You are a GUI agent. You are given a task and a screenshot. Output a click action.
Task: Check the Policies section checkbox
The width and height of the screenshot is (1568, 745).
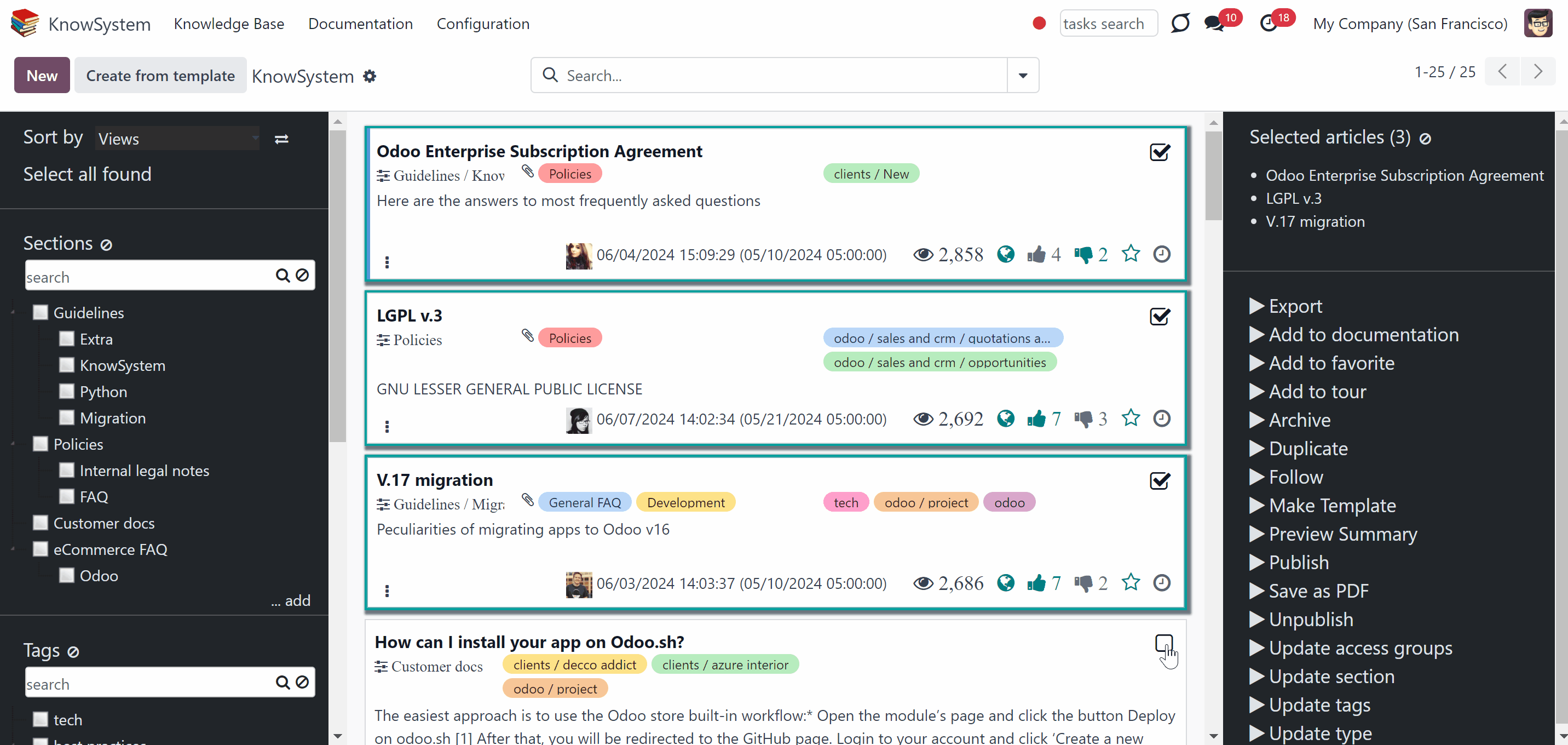(40, 444)
